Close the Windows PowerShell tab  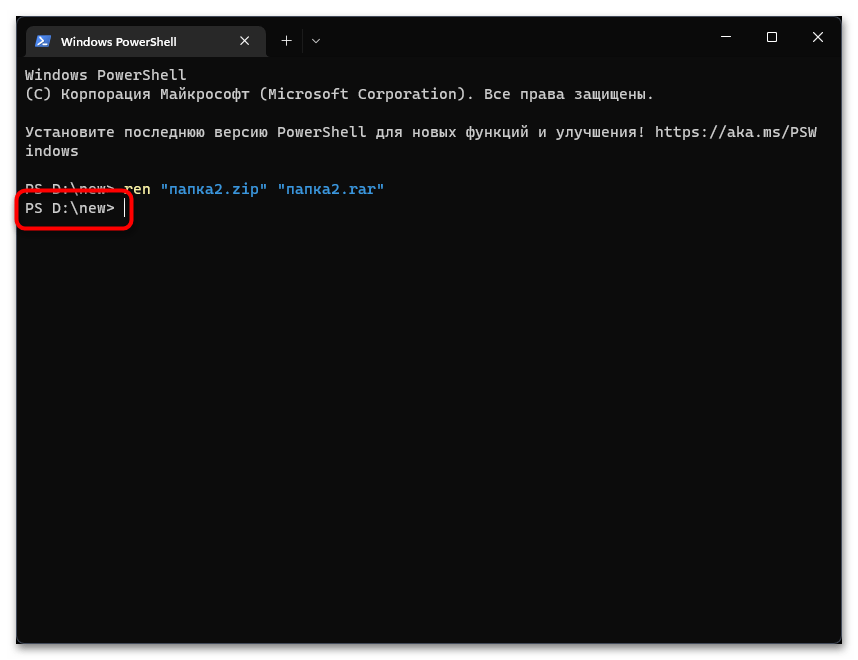(x=245, y=41)
